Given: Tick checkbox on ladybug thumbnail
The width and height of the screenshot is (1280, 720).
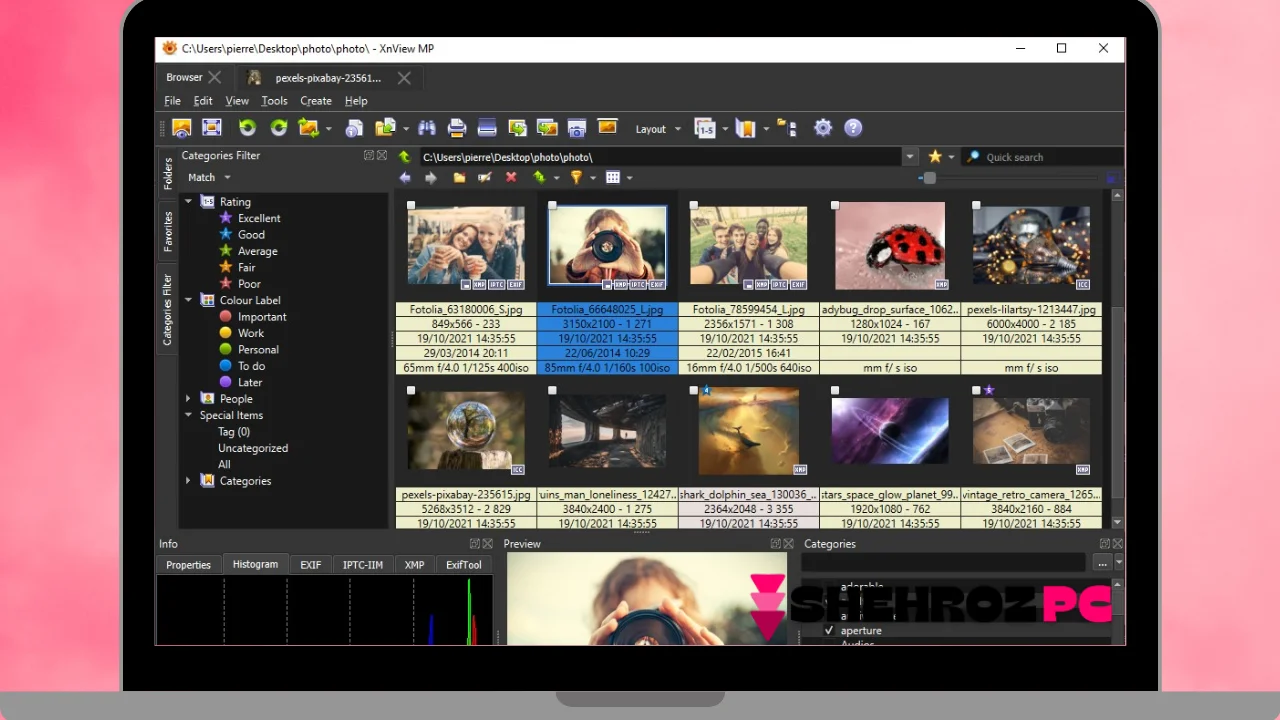Looking at the screenshot, I should click(835, 206).
